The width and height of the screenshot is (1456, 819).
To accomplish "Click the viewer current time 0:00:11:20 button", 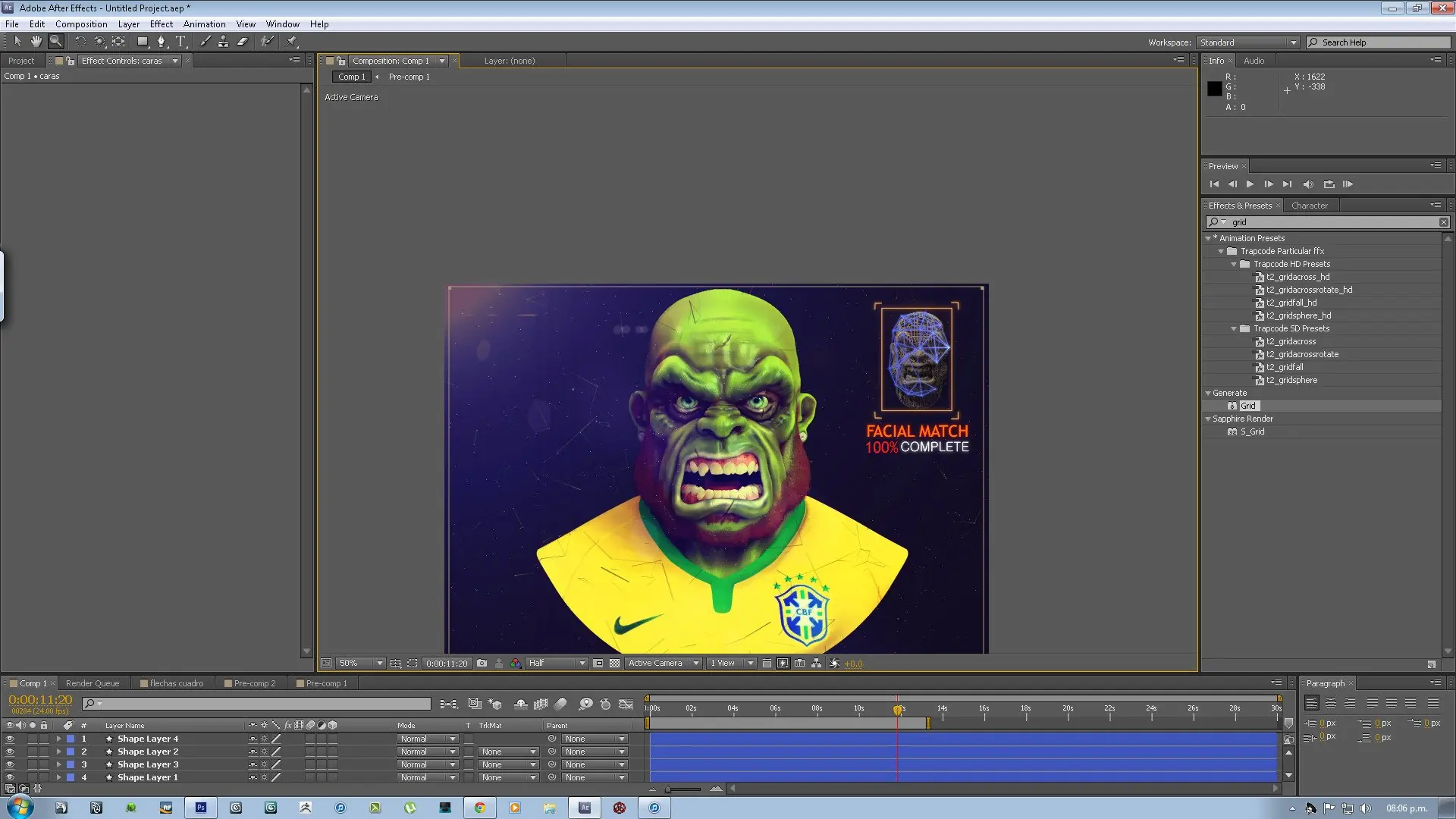I will (x=447, y=664).
